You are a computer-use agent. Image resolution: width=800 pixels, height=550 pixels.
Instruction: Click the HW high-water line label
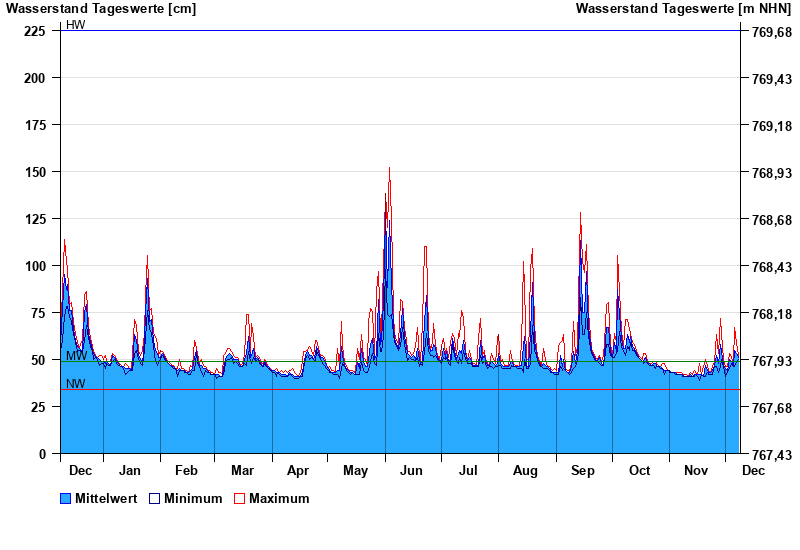(x=76, y=25)
